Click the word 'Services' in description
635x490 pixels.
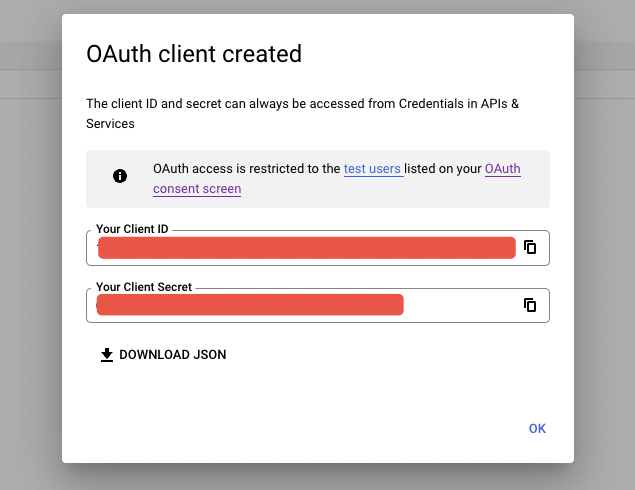110,124
